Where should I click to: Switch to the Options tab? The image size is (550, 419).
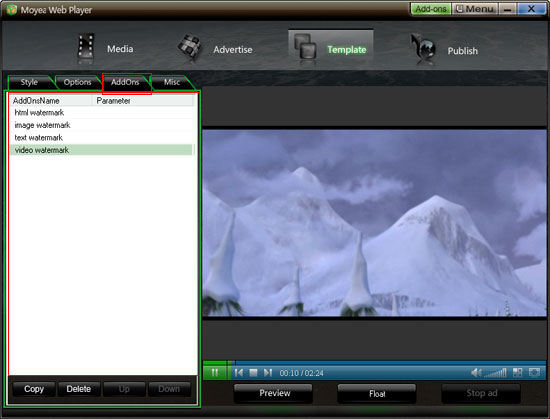(x=78, y=82)
